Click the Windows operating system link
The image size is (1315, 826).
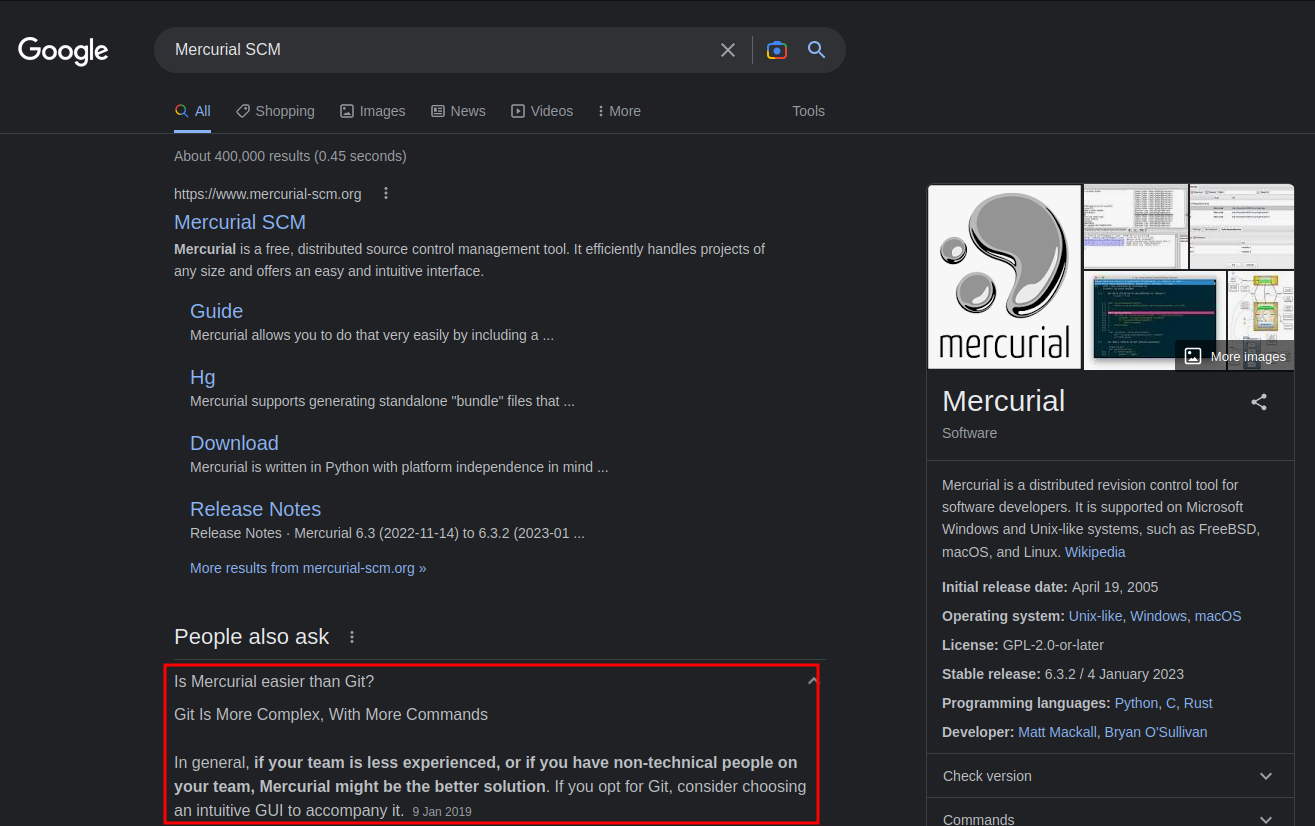pyautogui.click(x=1158, y=616)
